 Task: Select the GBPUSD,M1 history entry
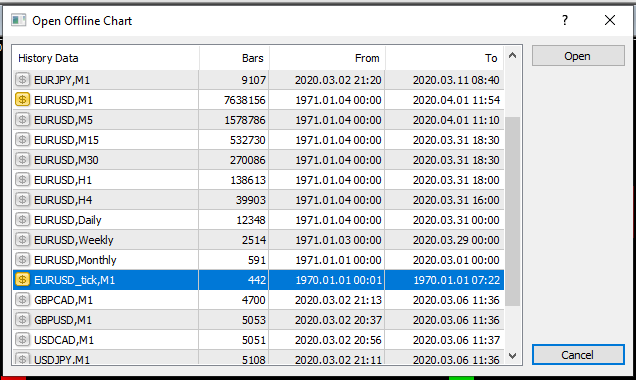(x=258, y=320)
